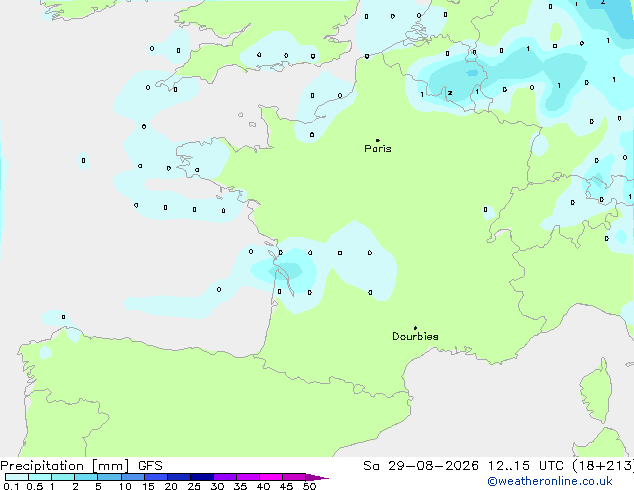Click the 25–30 mm dark navy legend box
Image resolution: width=634 pixels, height=490 pixels.
coord(201,477)
